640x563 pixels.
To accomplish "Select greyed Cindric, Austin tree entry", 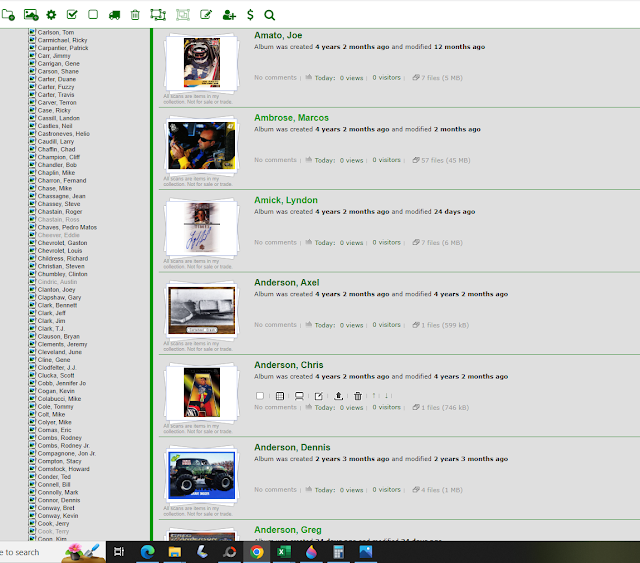I will click(57, 282).
